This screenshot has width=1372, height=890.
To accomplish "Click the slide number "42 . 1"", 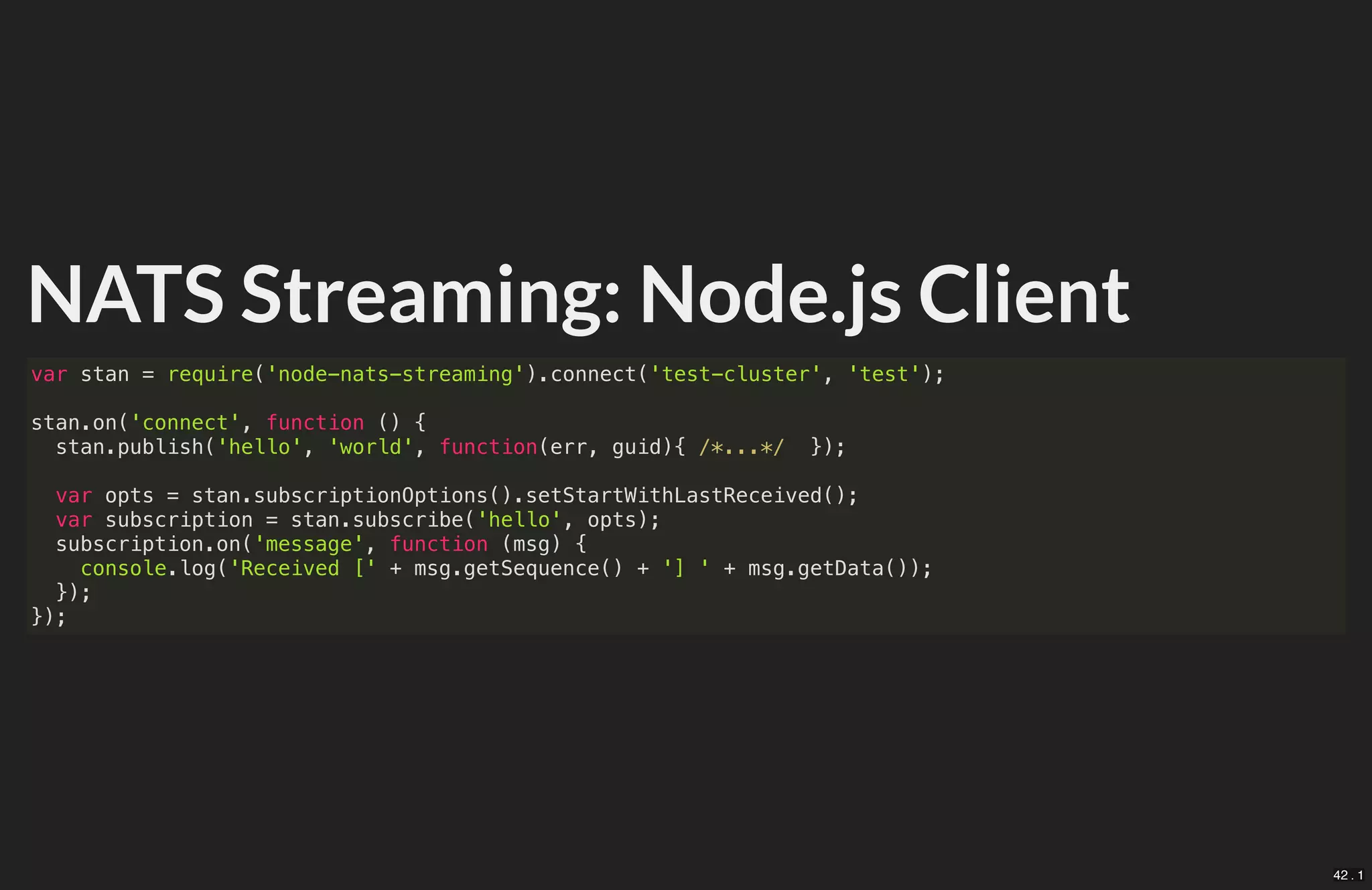I will (x=1348, y=875).
